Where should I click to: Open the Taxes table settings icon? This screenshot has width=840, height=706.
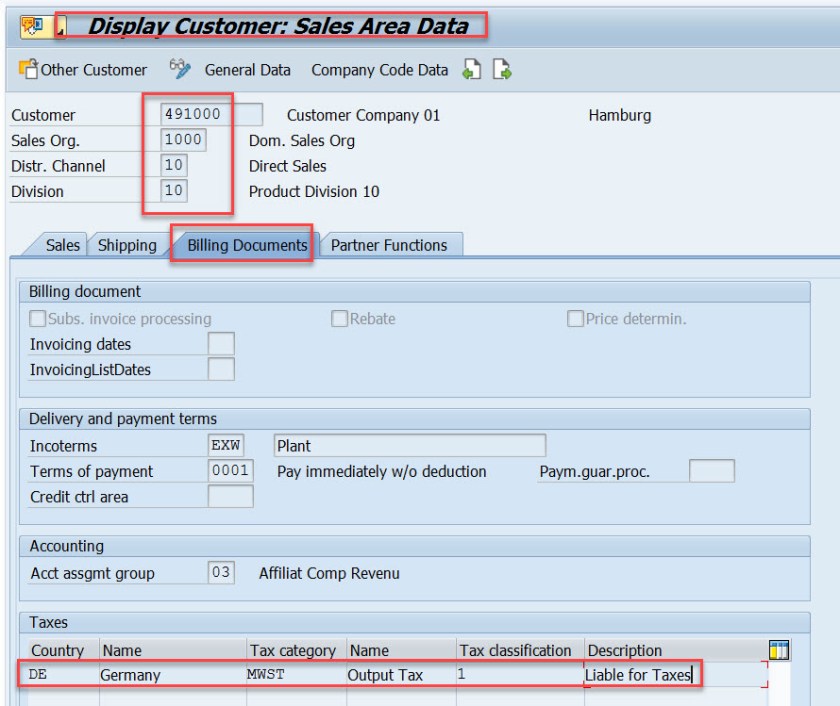(778, 651)
